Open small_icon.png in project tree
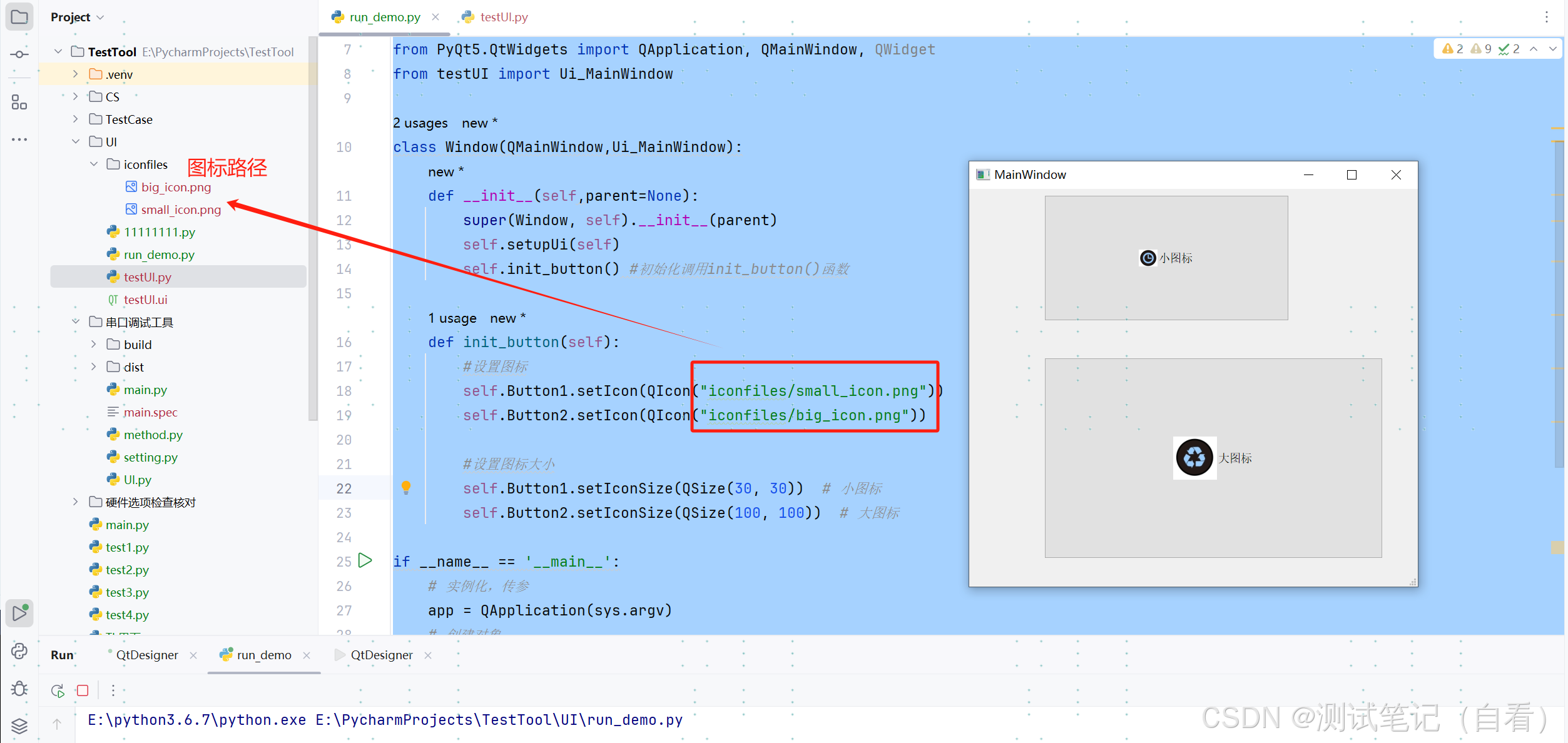Image resolution: width=1568 pixels, height=743 pixels. 180,210
